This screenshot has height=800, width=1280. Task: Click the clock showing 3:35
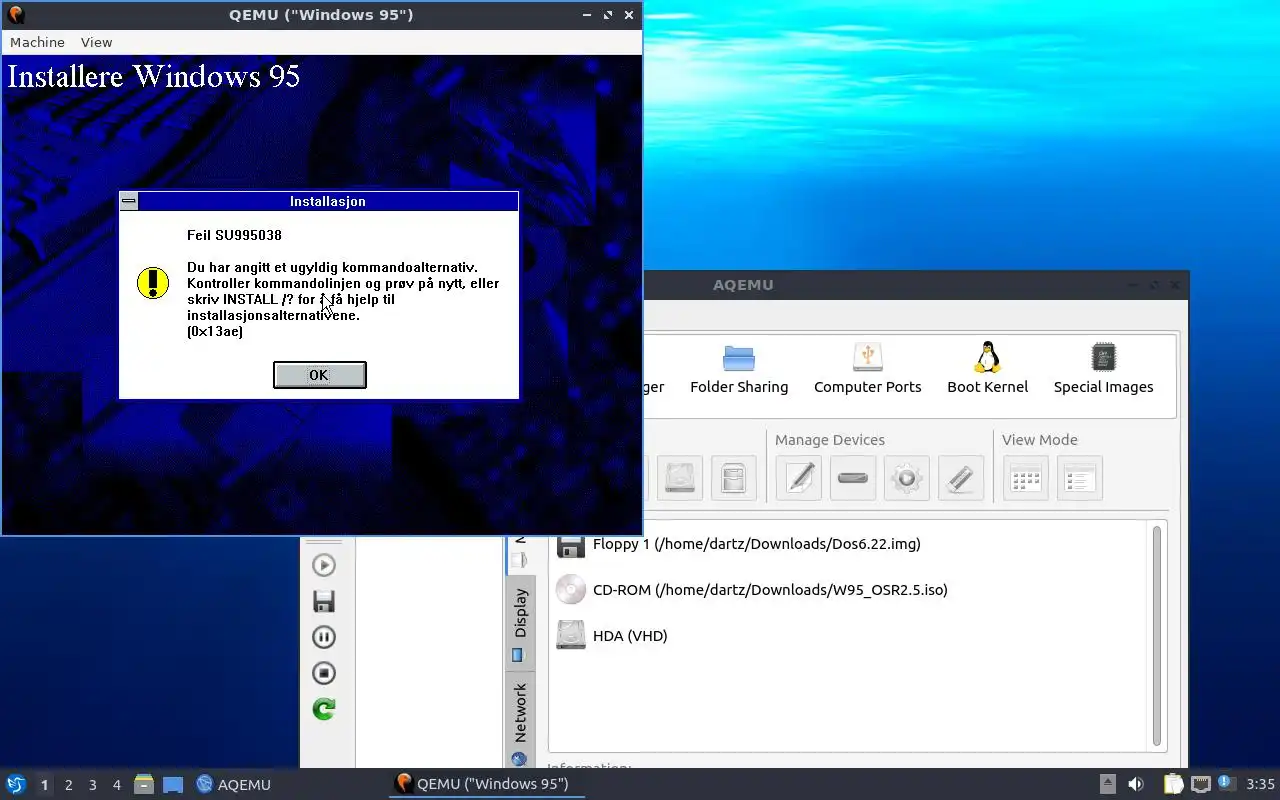(1260, 784)
